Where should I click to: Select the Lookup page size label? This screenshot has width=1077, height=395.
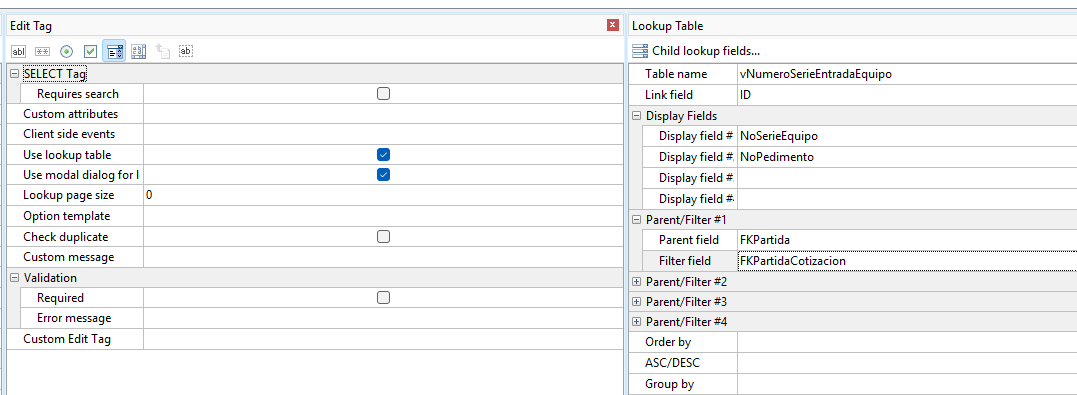click(69, 195)
